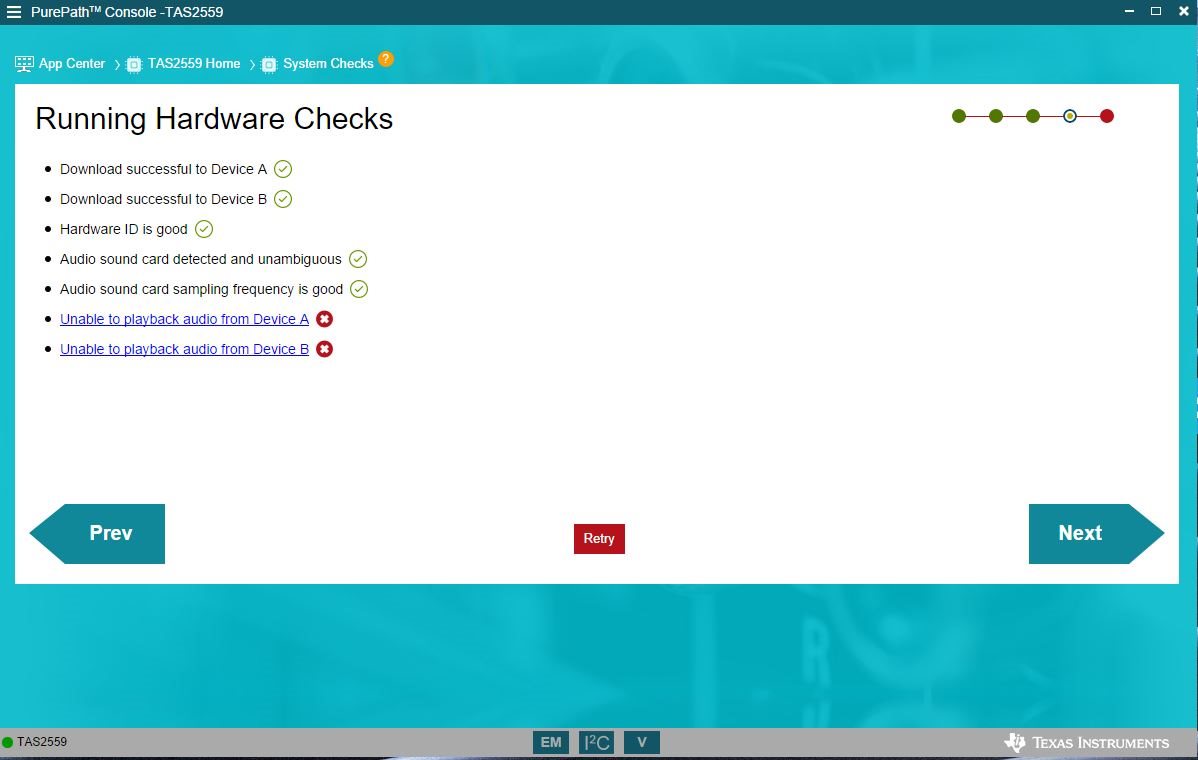Click the System Checks chip icon

269,65
